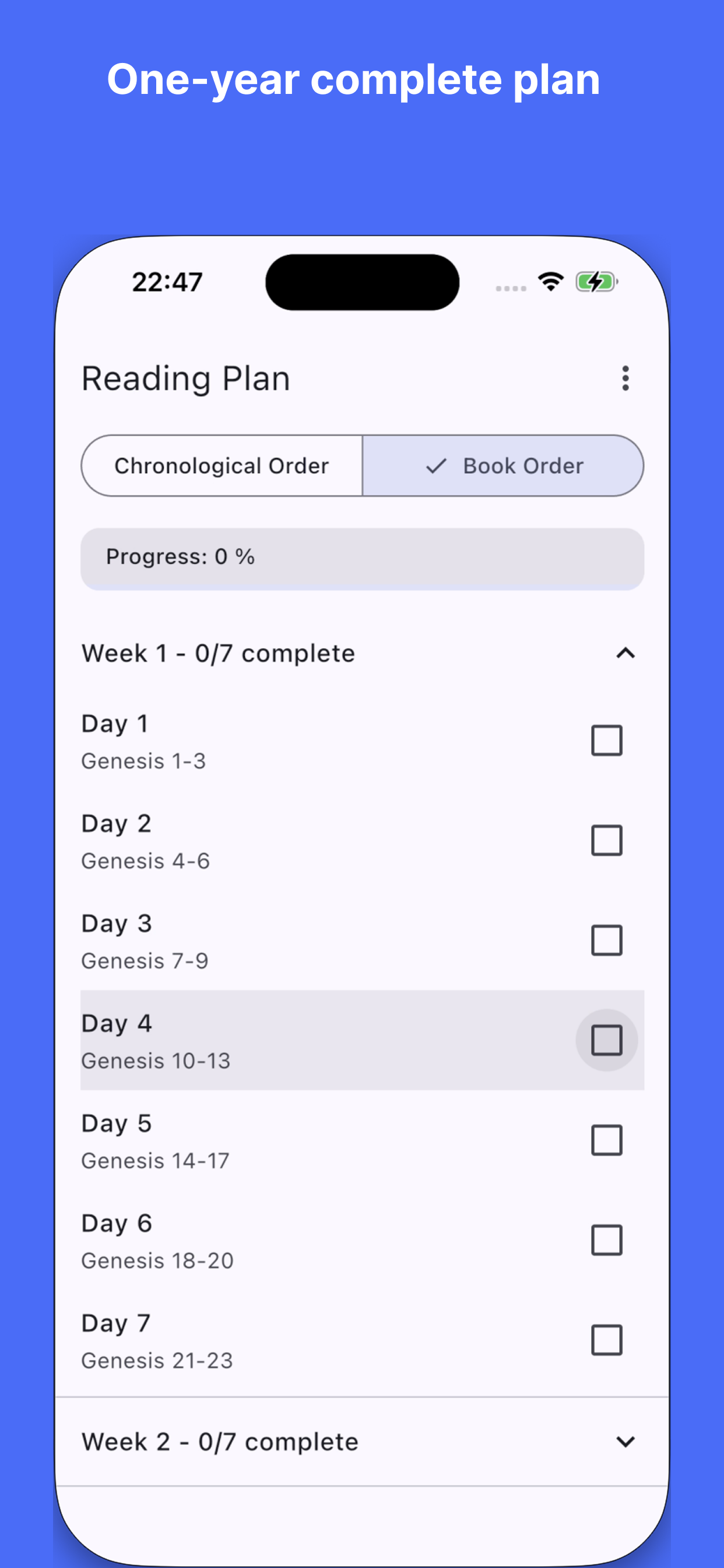Screen dimensions: 724x1568
Task: Click the Reading Plan title
Action: tap(185, 378)
